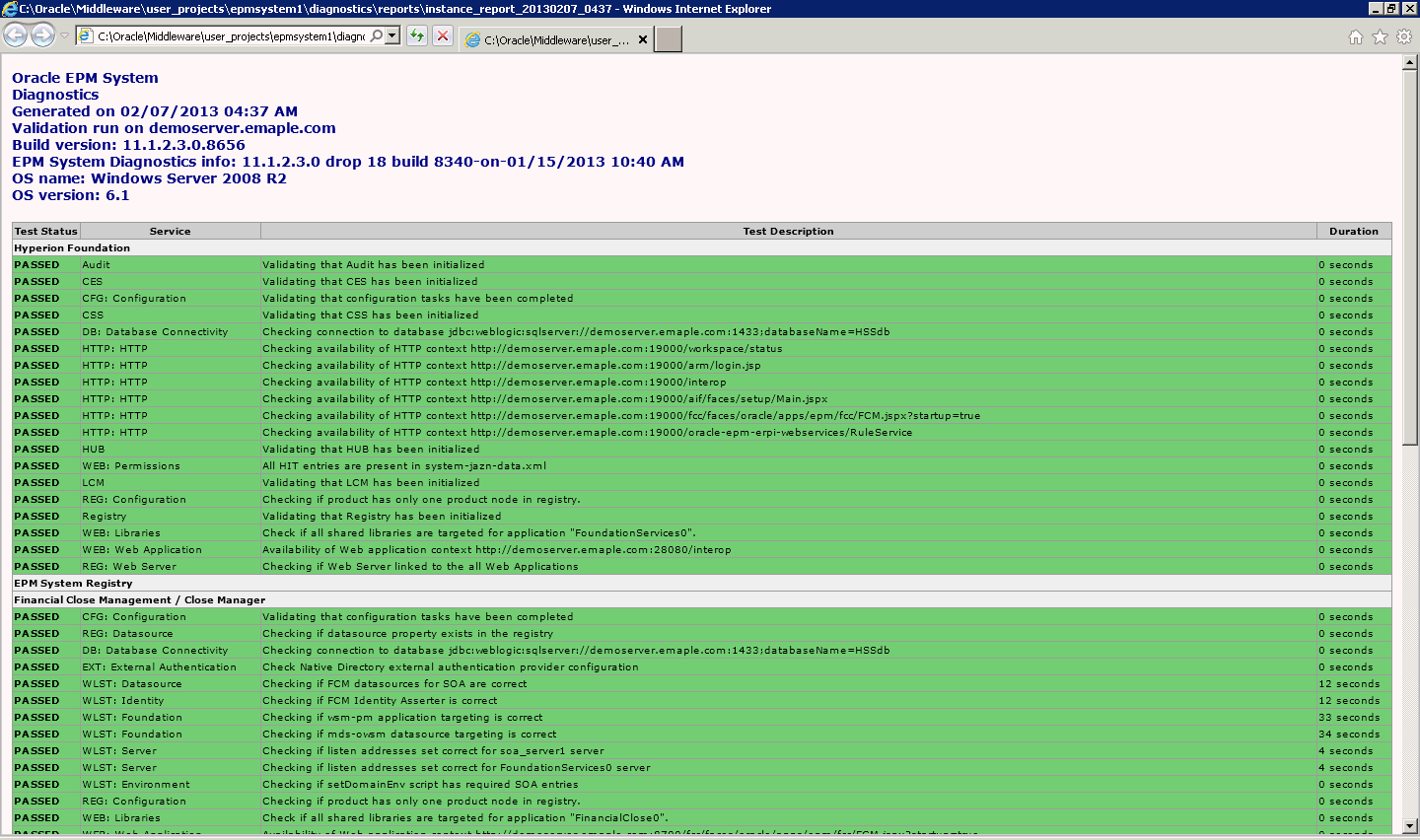The width and height of the screenshot is (1420, 840).
Task: Click the browser Forward arrow button
Action: click(x=42, y=36)
